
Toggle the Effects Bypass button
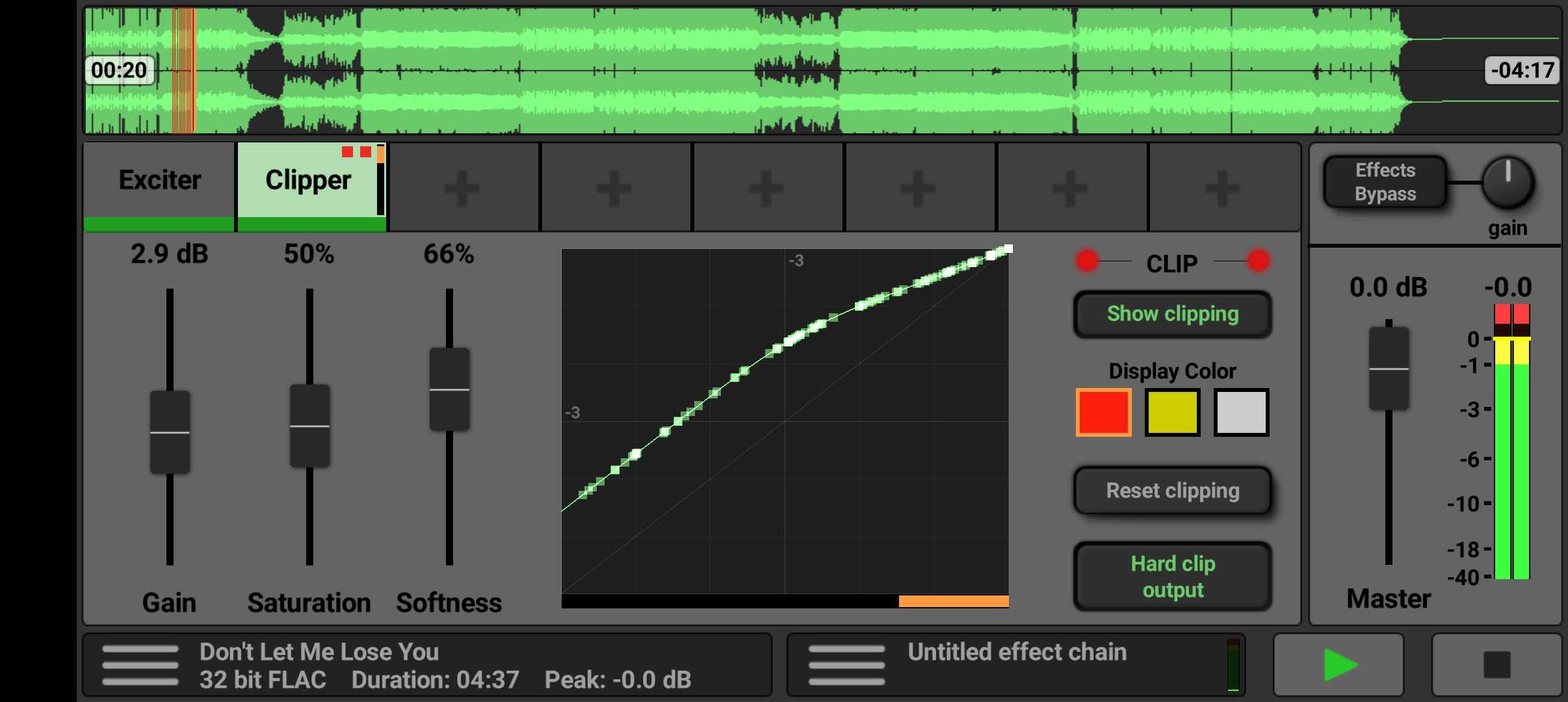[x=1385, y=182]
